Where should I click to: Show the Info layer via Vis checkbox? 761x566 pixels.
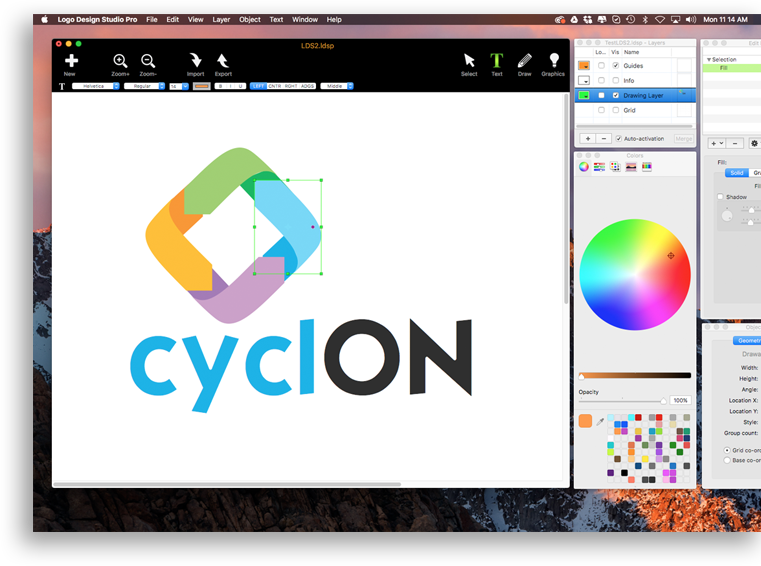coord(615,81)
